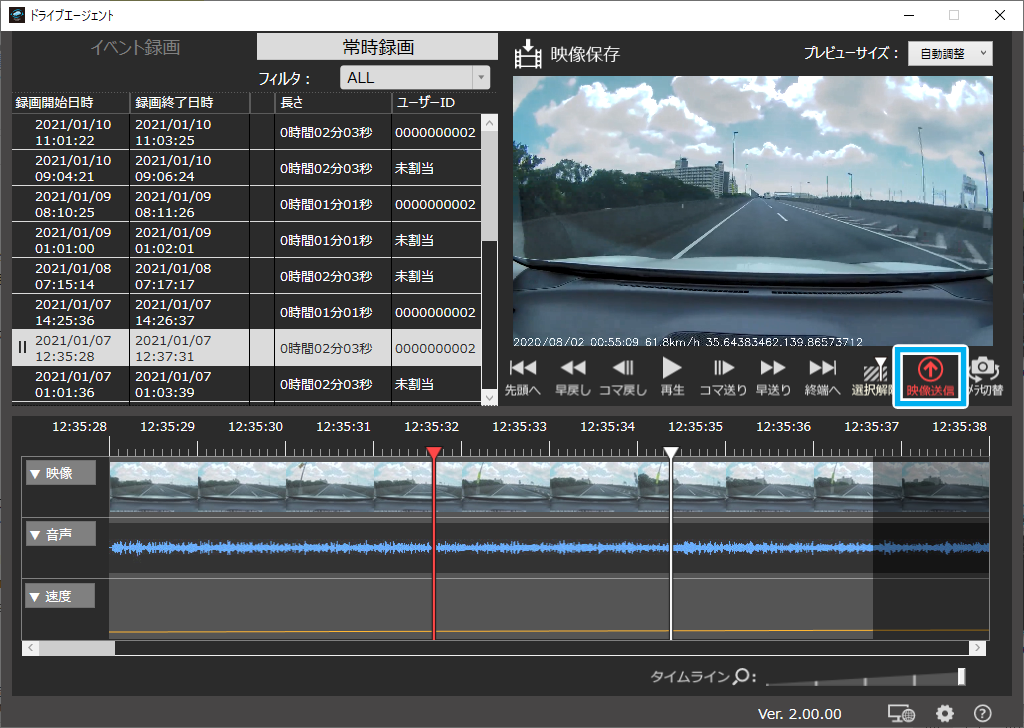Jump to end with 終端へ
The width and height of the screenshot is (1024, 728).
(x=822, y=369)
